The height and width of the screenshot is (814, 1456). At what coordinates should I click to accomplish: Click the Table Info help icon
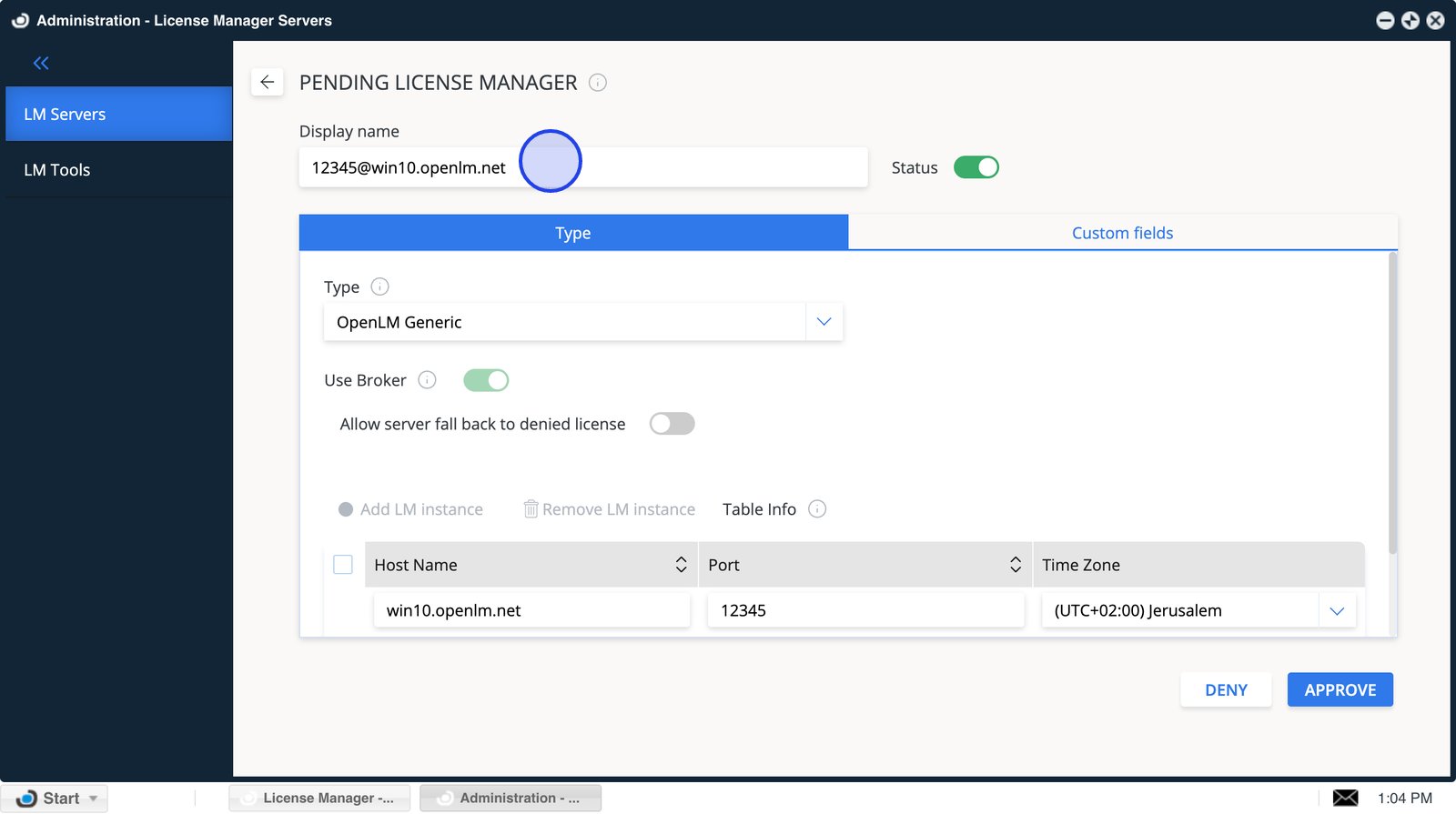[x=817, y=509]
